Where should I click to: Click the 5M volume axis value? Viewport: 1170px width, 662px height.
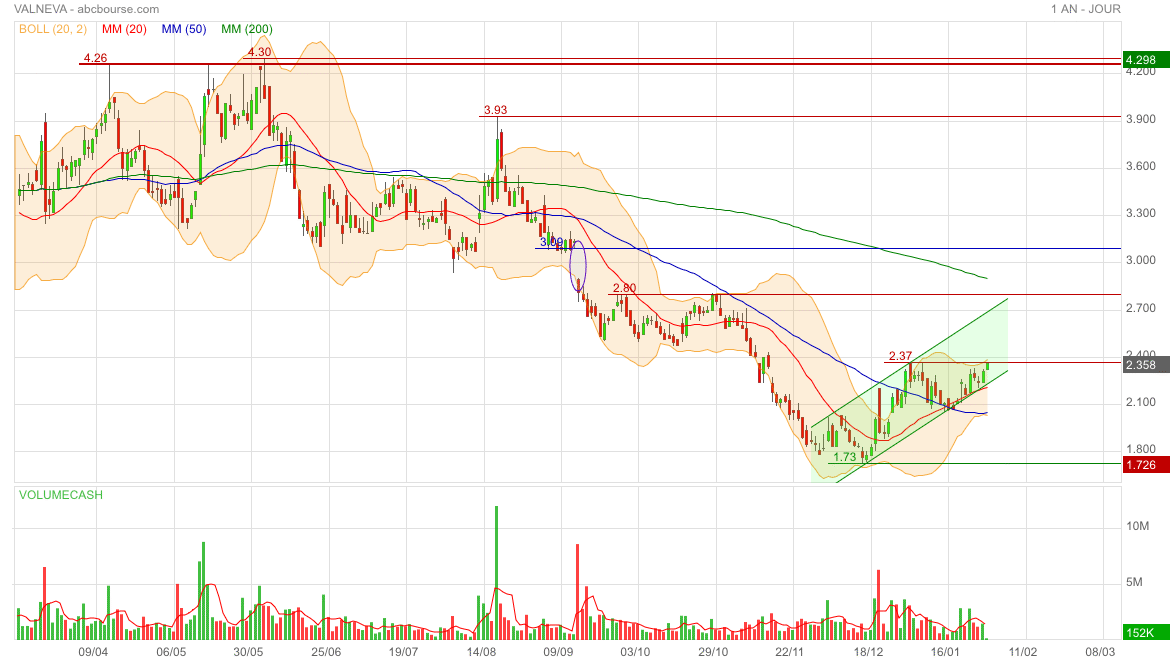1134,582
